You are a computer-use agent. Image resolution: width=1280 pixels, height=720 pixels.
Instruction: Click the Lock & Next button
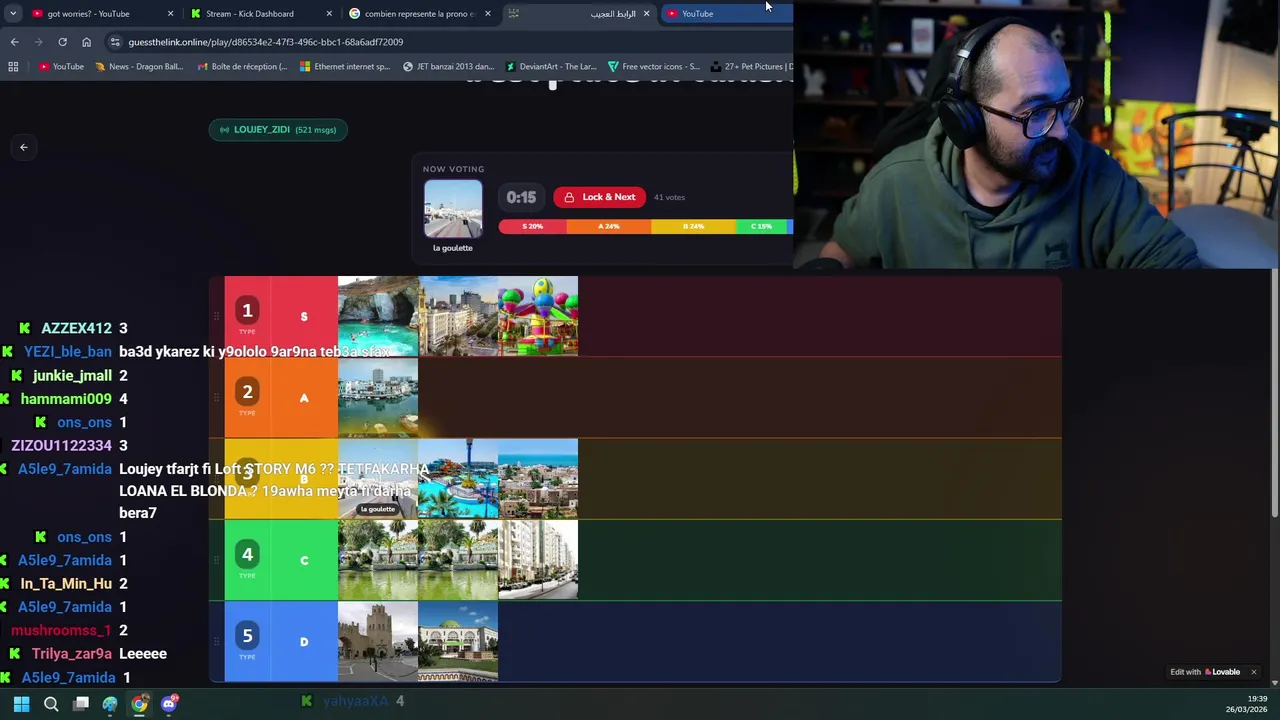click(600, 197)
